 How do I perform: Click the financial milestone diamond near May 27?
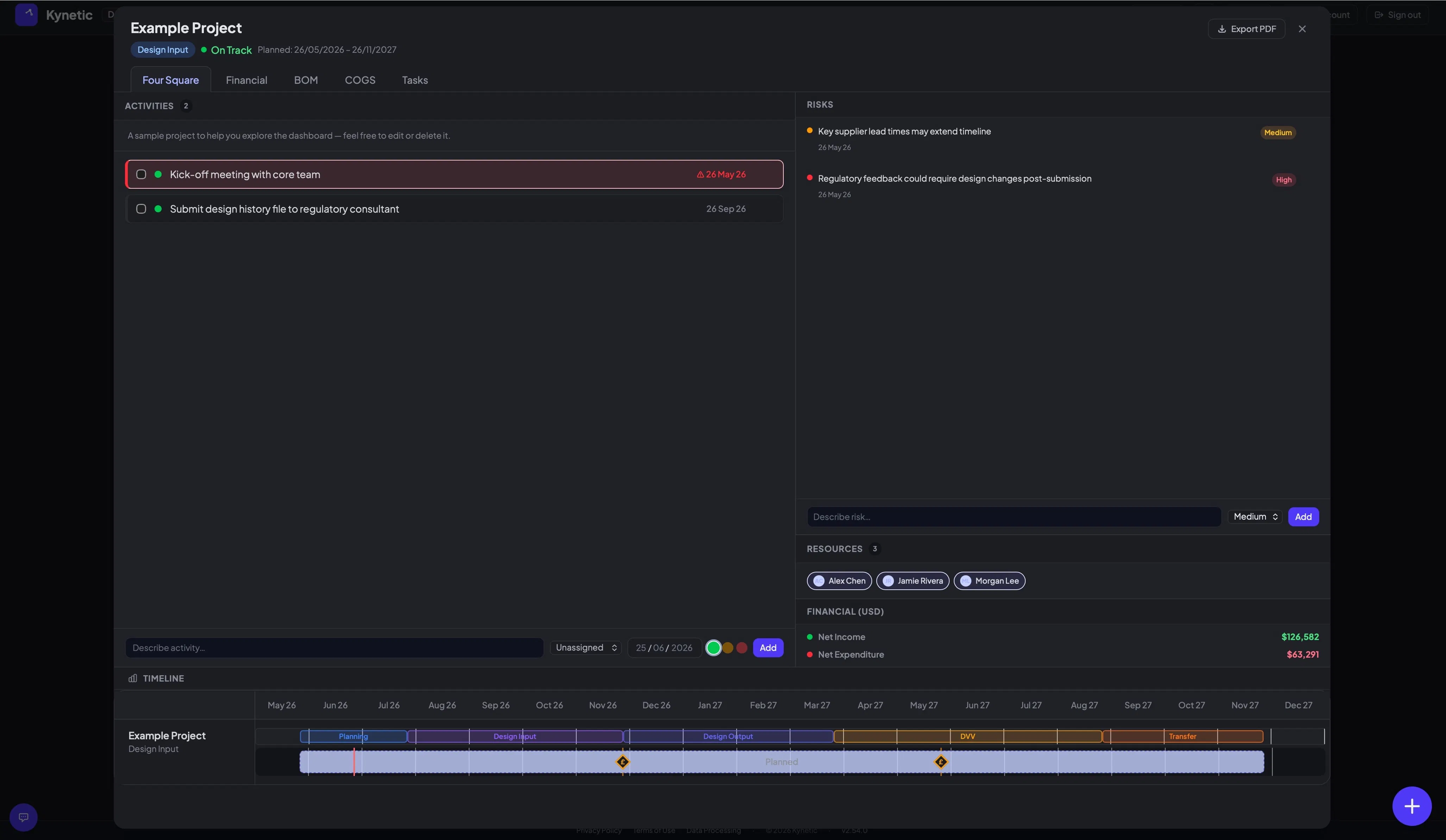[940, 762]
